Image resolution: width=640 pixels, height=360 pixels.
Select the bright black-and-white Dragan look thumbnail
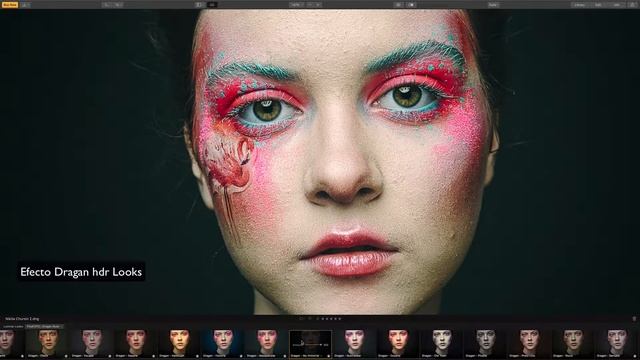click(442, 343)
